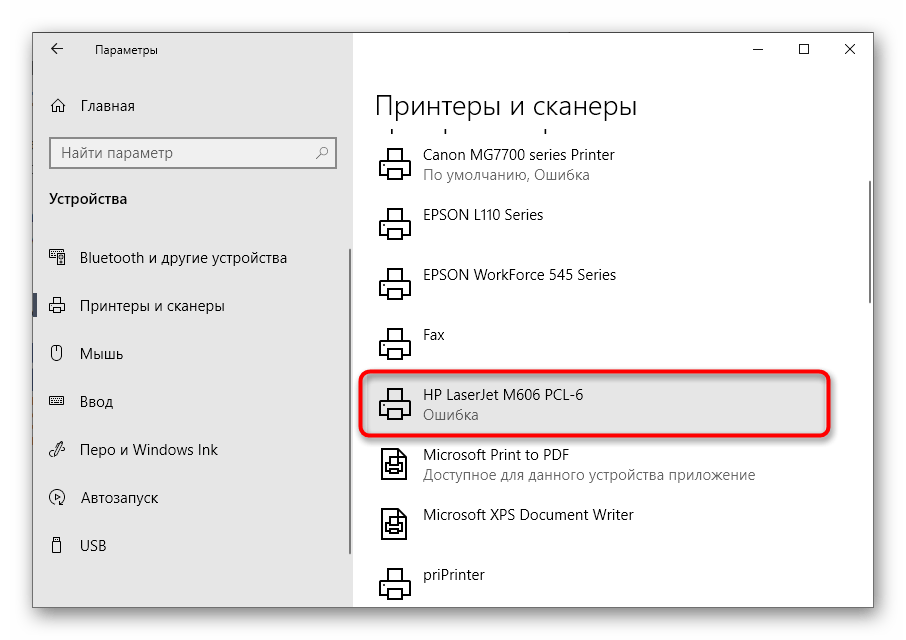906x640 pixels.
Task: Click the back arrow to return
Action: 56,48
